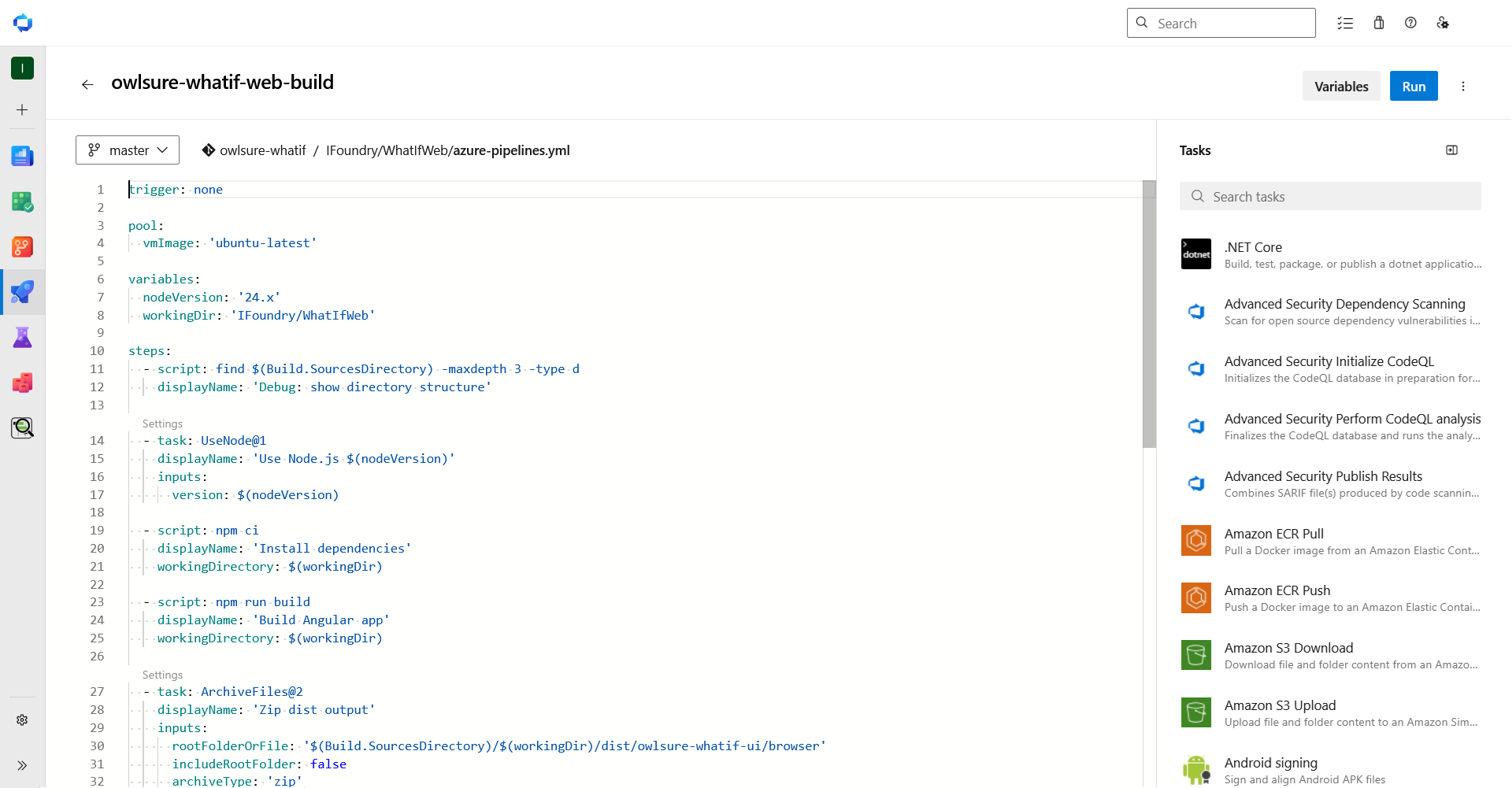Place cursor on 'trigger: none' line
This screenshot has height=788, width=1512.
point(176,190)
